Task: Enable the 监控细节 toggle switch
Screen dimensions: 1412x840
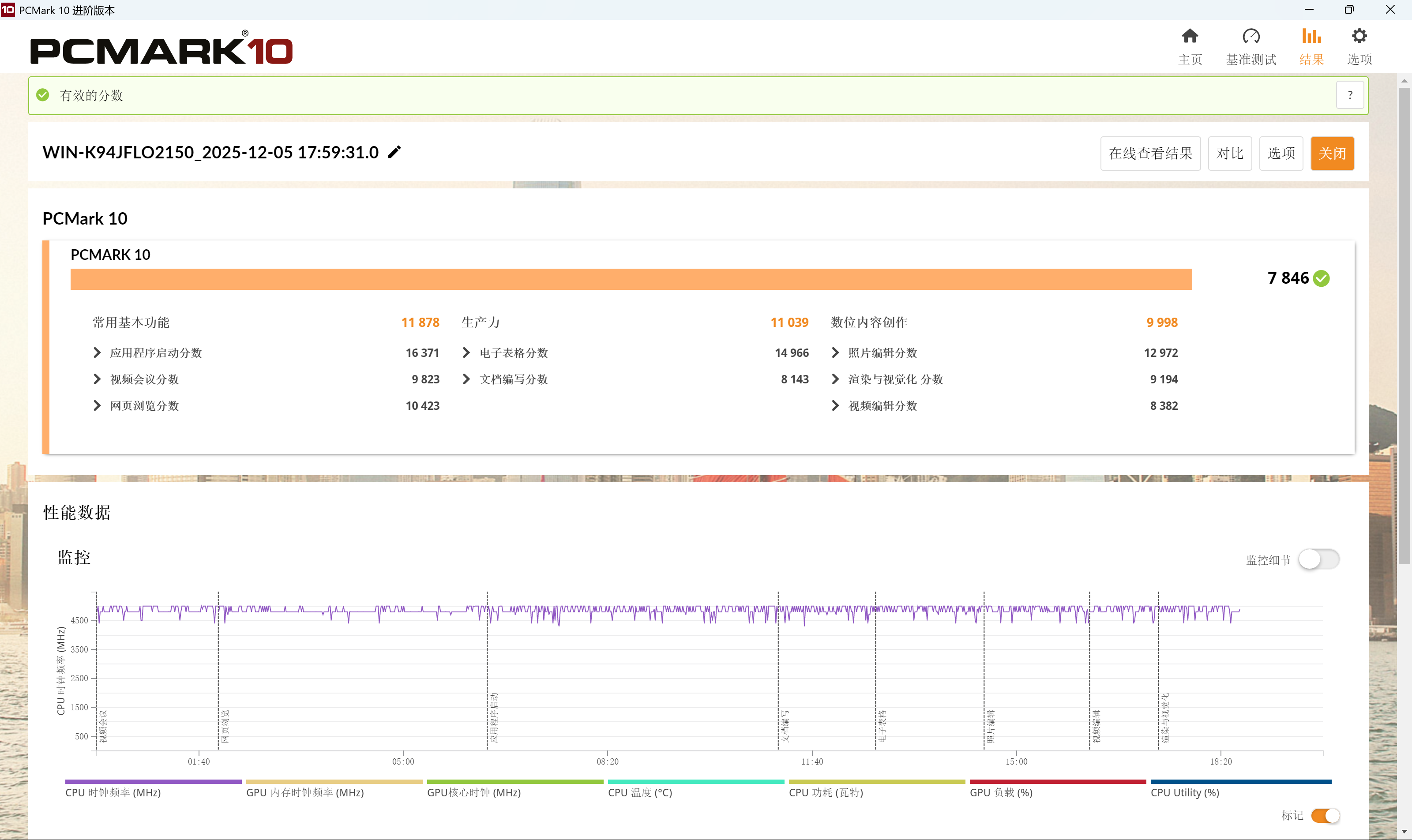Action: [x=1318, y=559]
